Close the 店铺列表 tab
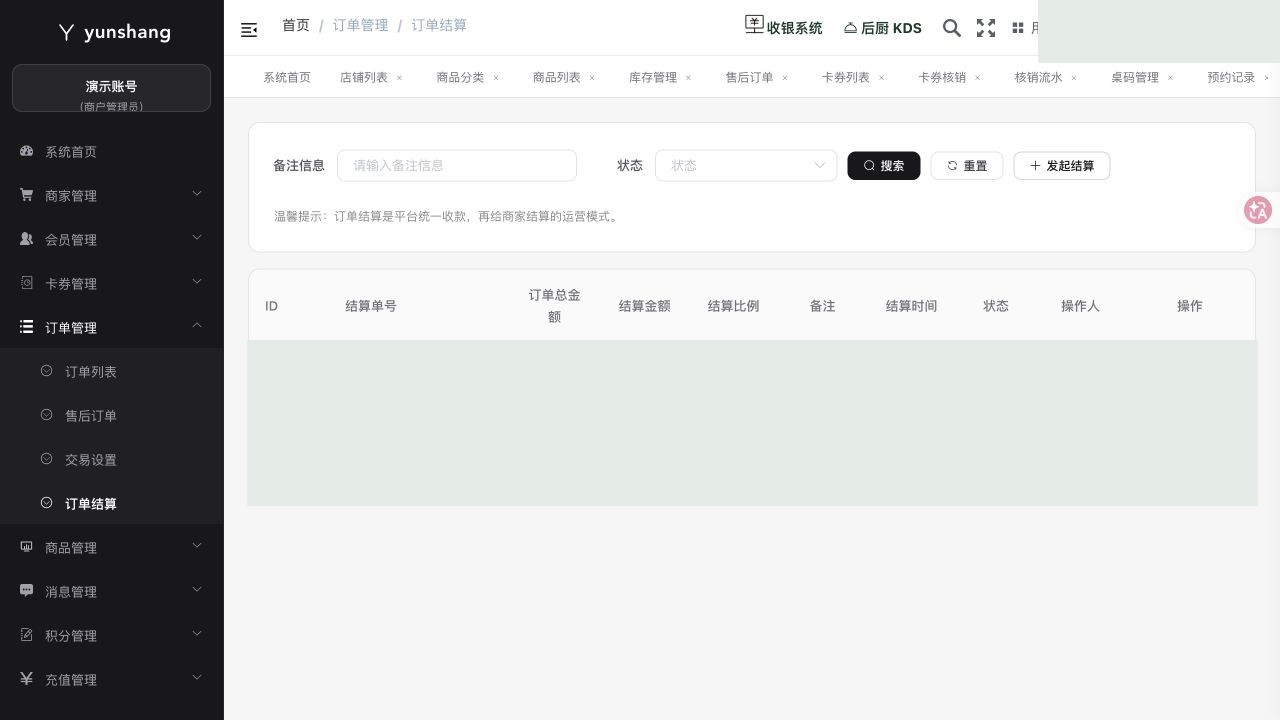1280x720 pixels. point(399,77)
